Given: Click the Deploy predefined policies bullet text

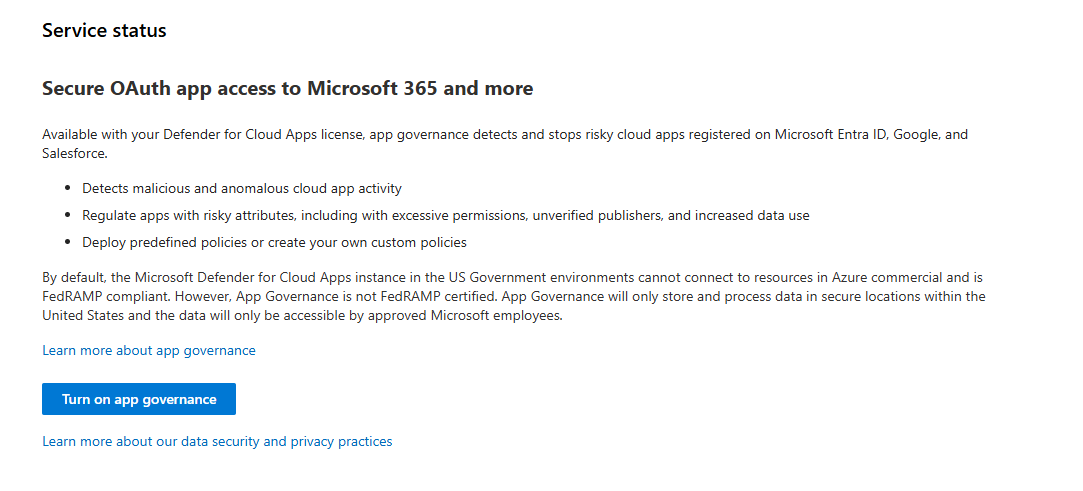Looking at the screenshot, I should pos(274,242).
